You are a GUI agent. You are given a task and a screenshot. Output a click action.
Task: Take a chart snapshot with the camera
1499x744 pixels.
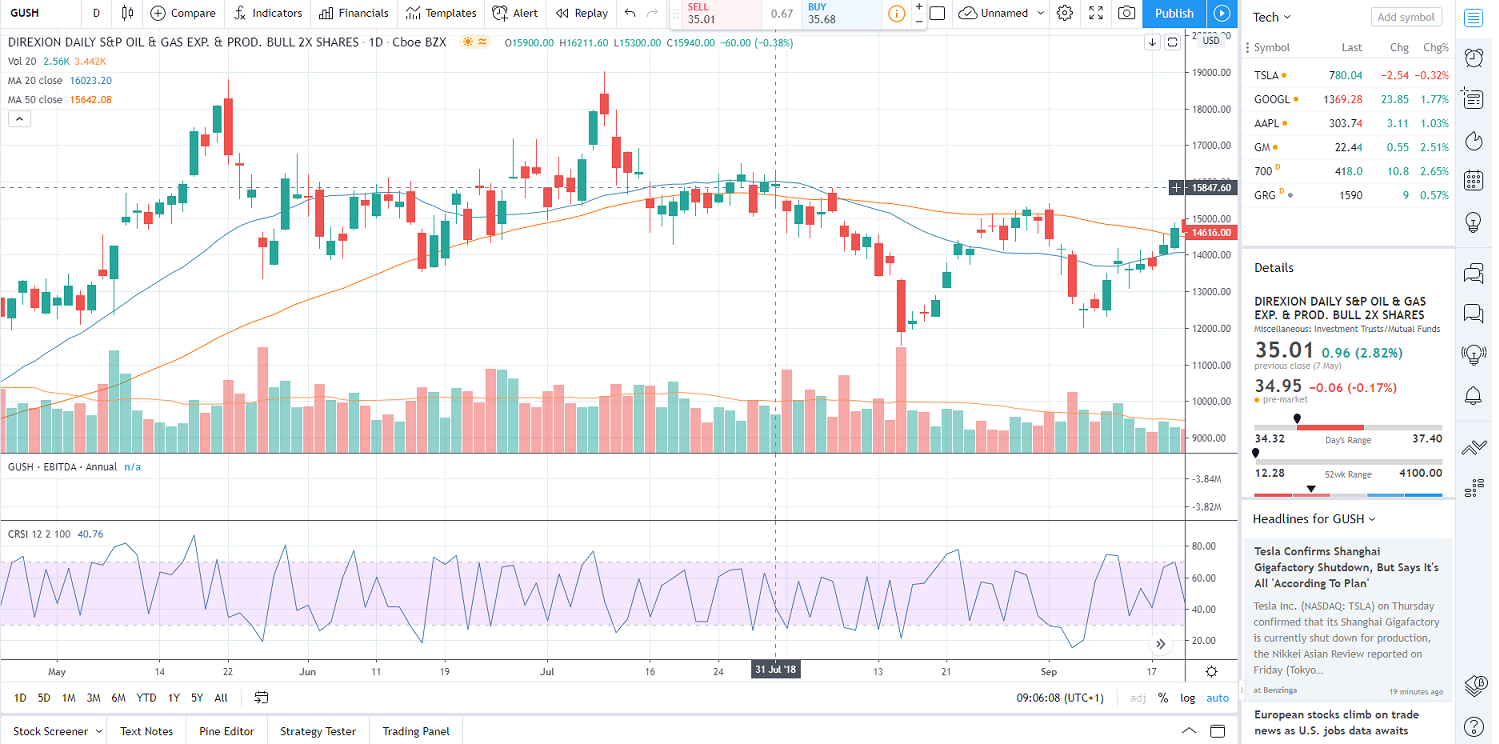[1127, 13]
